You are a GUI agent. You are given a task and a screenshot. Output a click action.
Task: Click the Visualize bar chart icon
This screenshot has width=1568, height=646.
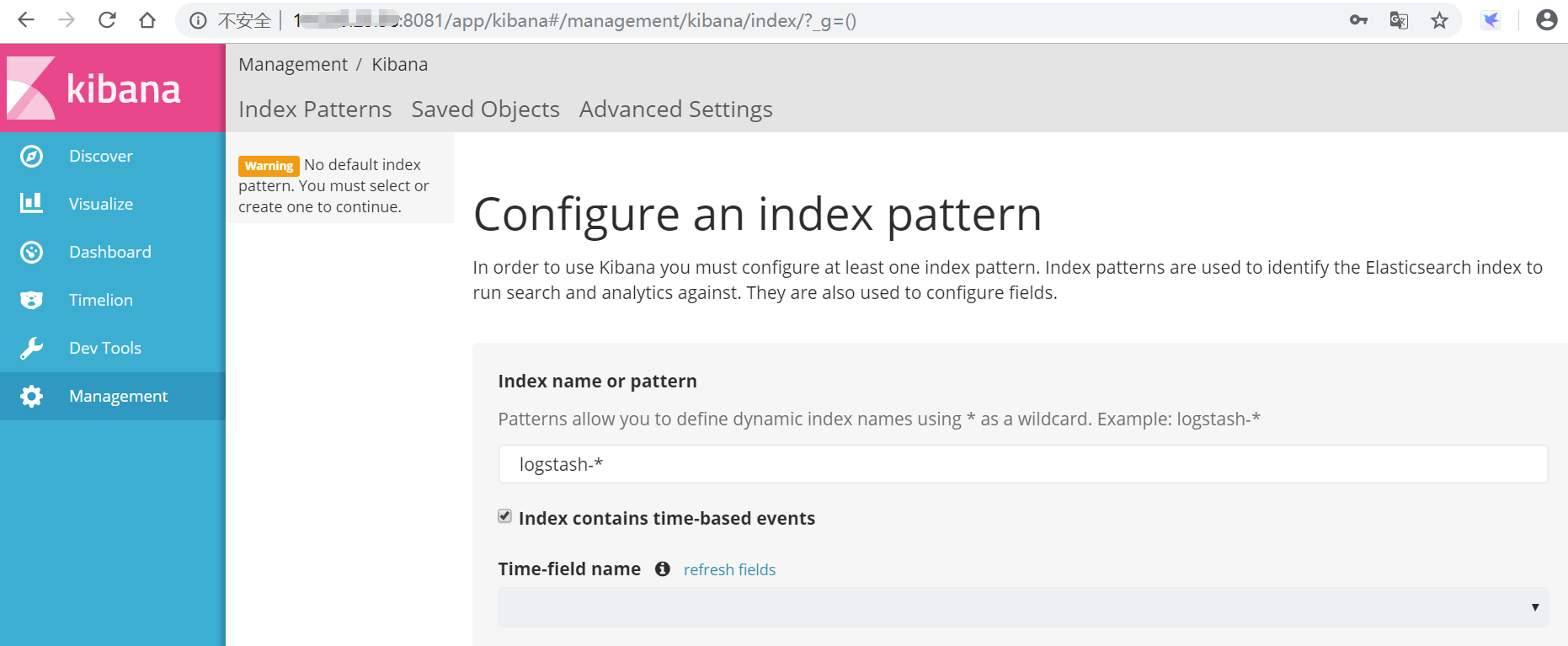pyautogui.click(x=32, y=203)
